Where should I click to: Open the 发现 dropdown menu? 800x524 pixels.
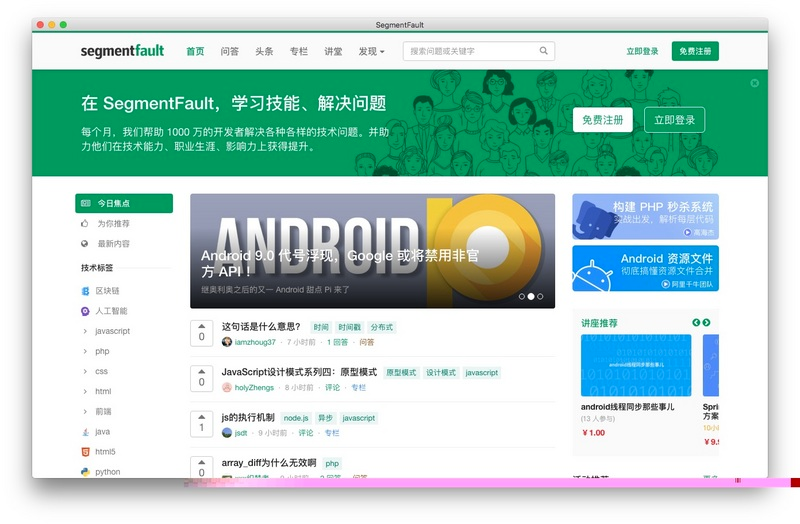(371, 51)
